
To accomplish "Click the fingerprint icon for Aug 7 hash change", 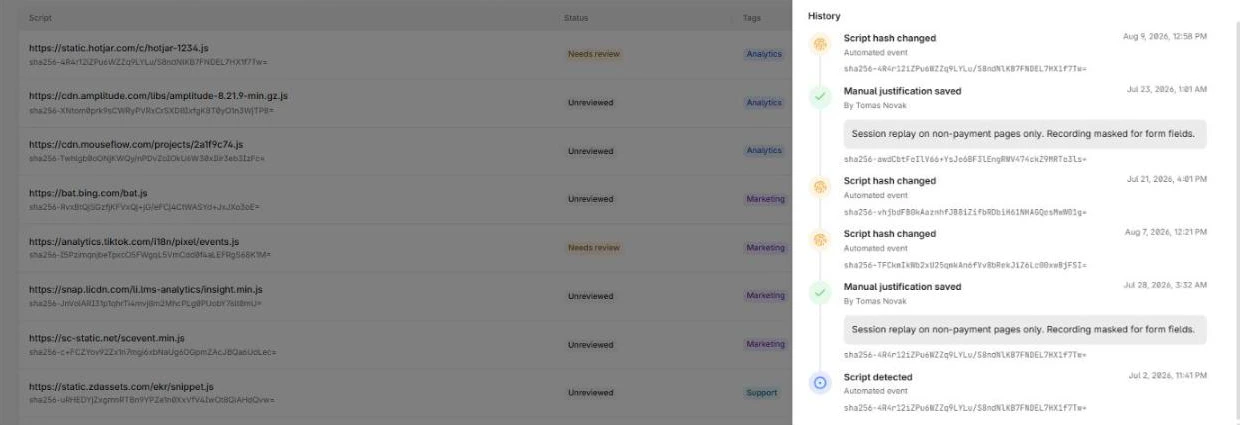I will coord(820,239).
